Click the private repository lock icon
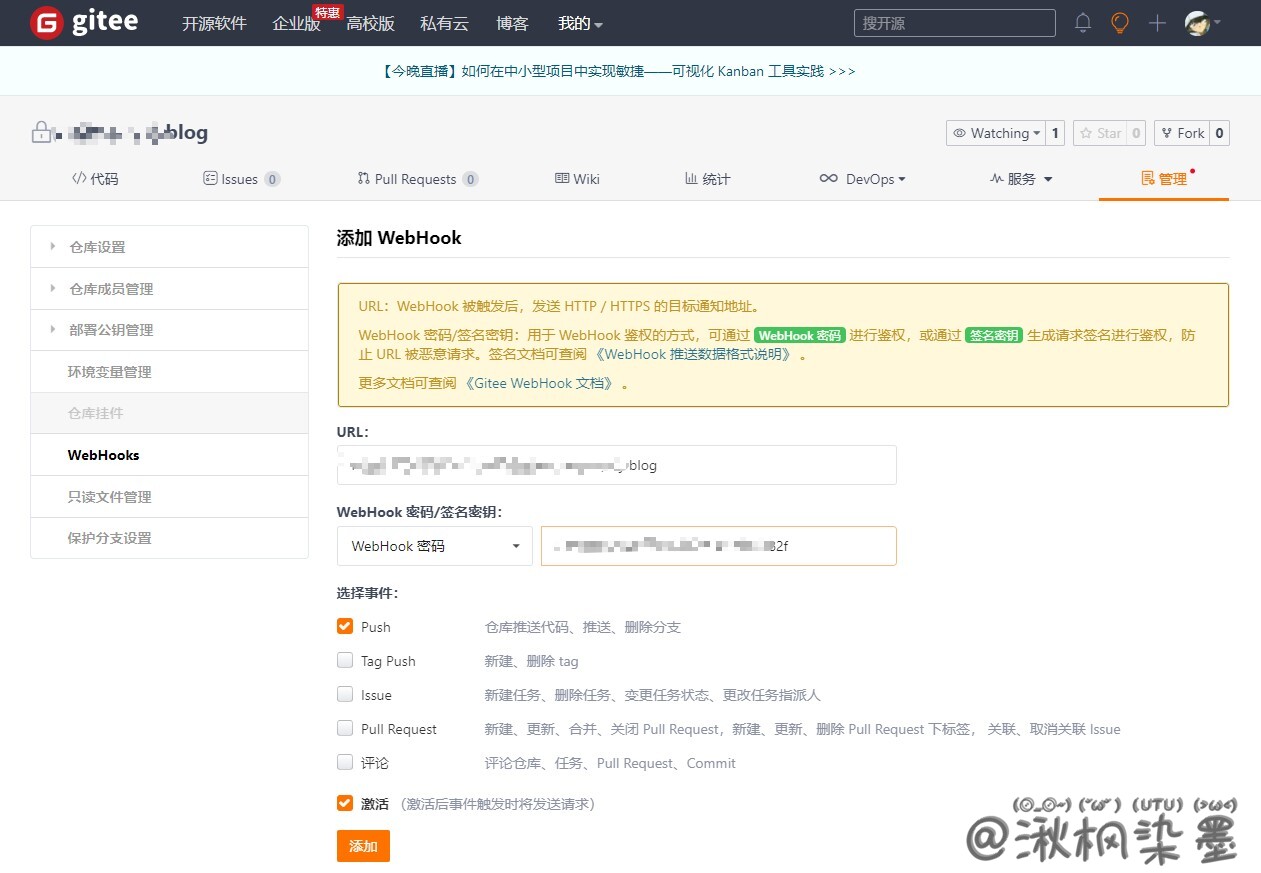The image size is (1261, 873). pos(41,133)
